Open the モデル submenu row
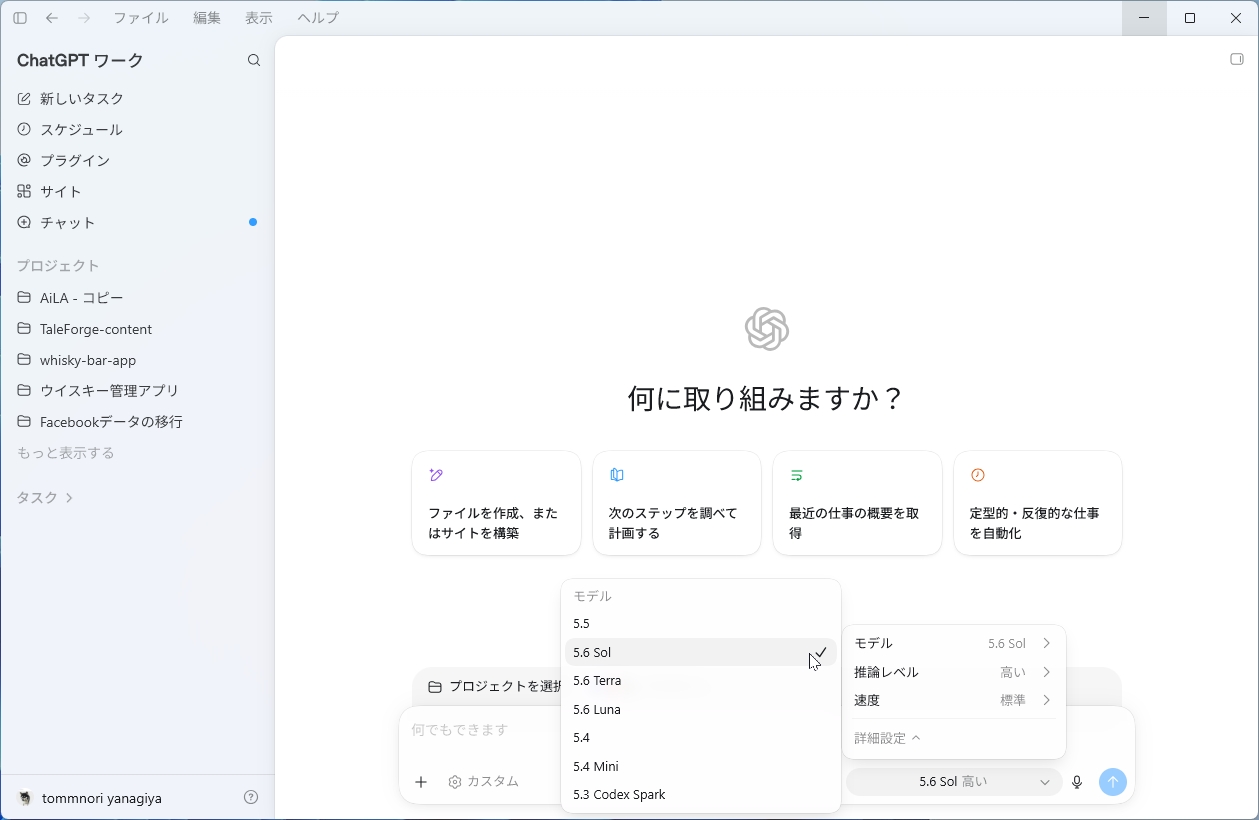This screenshot has width=1259, height=820. [954, 644]
